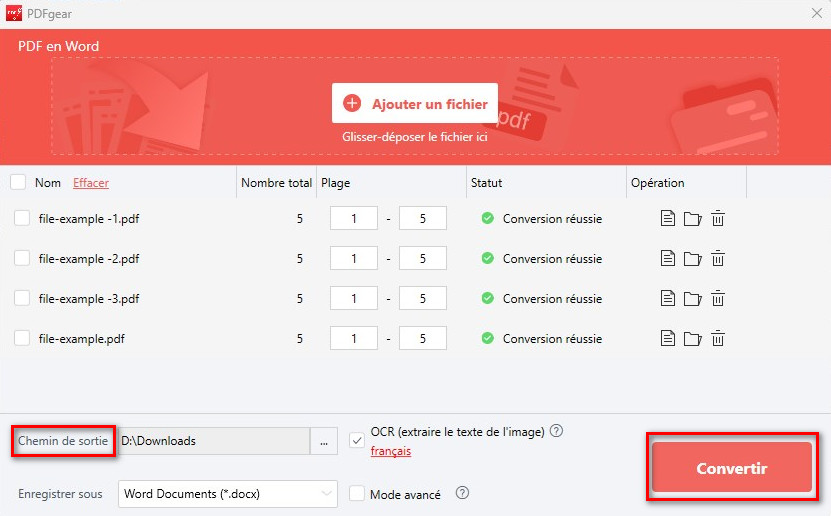Change OCR language via français link
The width and height of the screenshot is (831, 516).
(391, 451)
